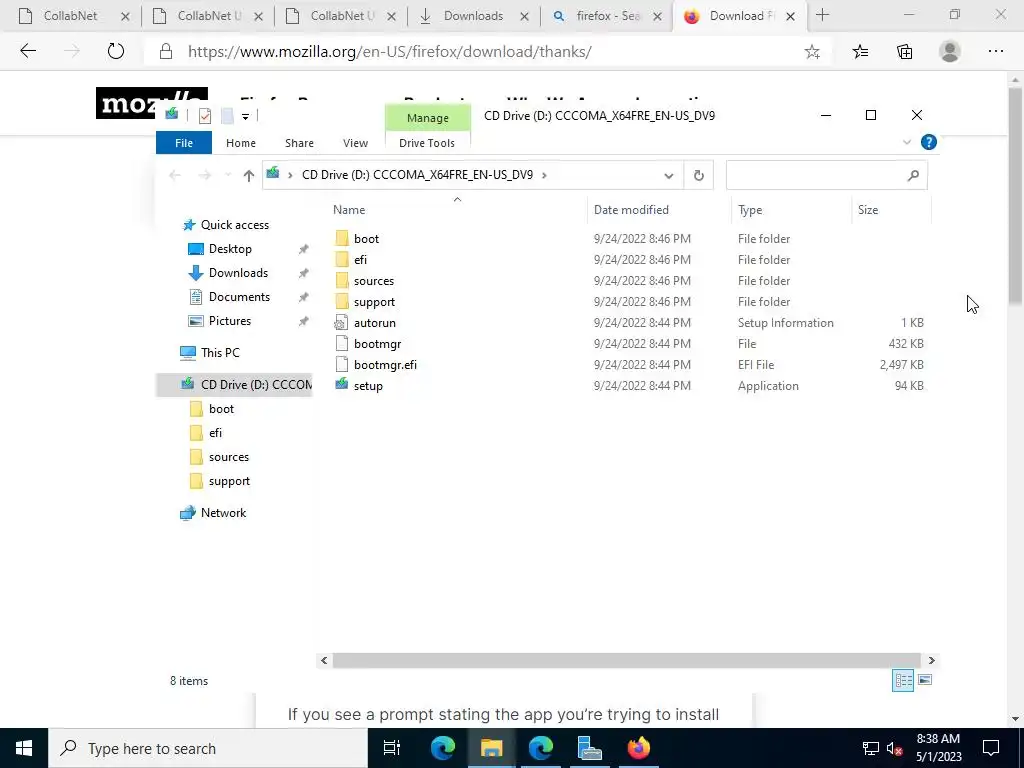Open sources folder in navigation tree
The width and height of the screenshot is (1024, 768).
pos(229,457)
